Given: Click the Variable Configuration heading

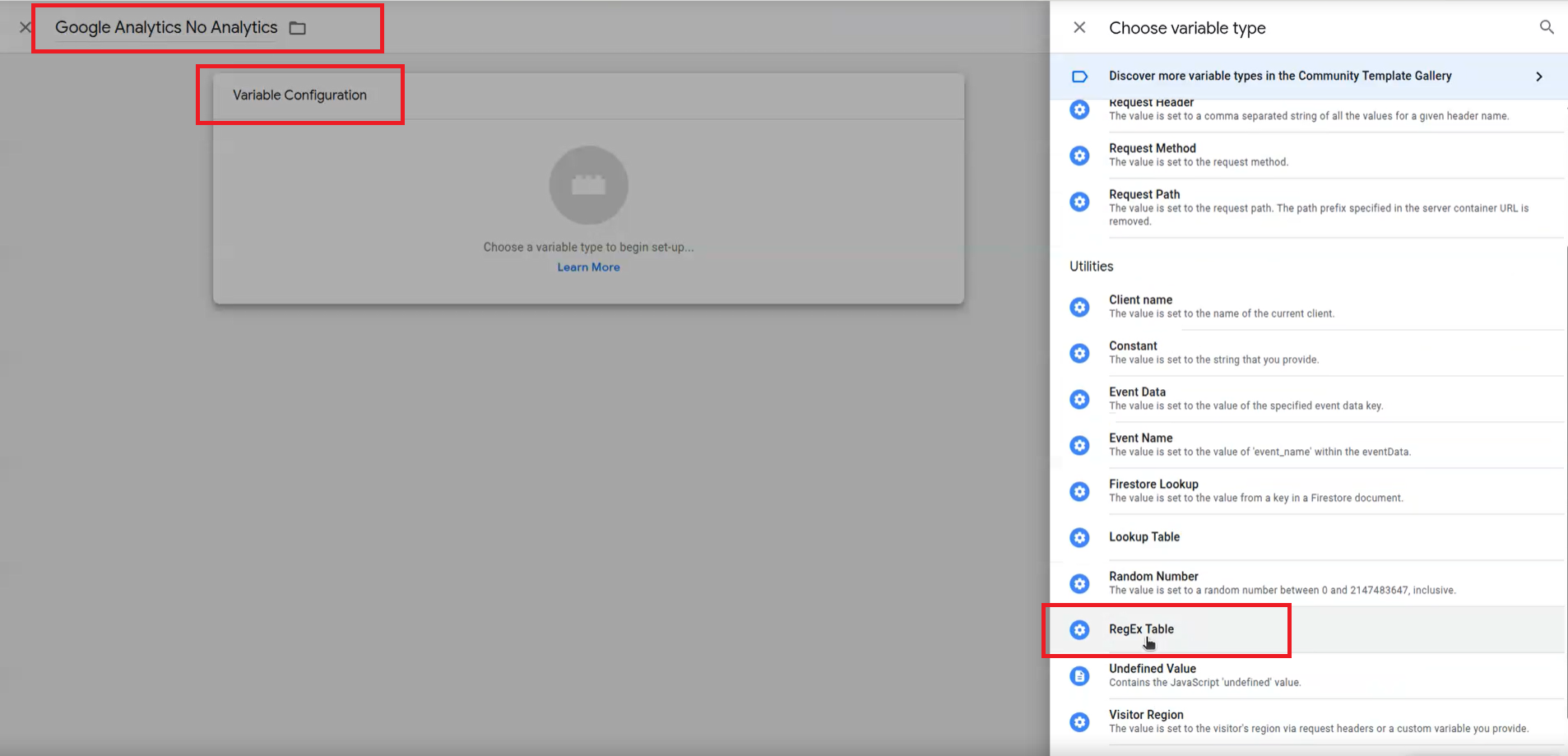Looking at the screenshot, I should (x=299, y=95).
